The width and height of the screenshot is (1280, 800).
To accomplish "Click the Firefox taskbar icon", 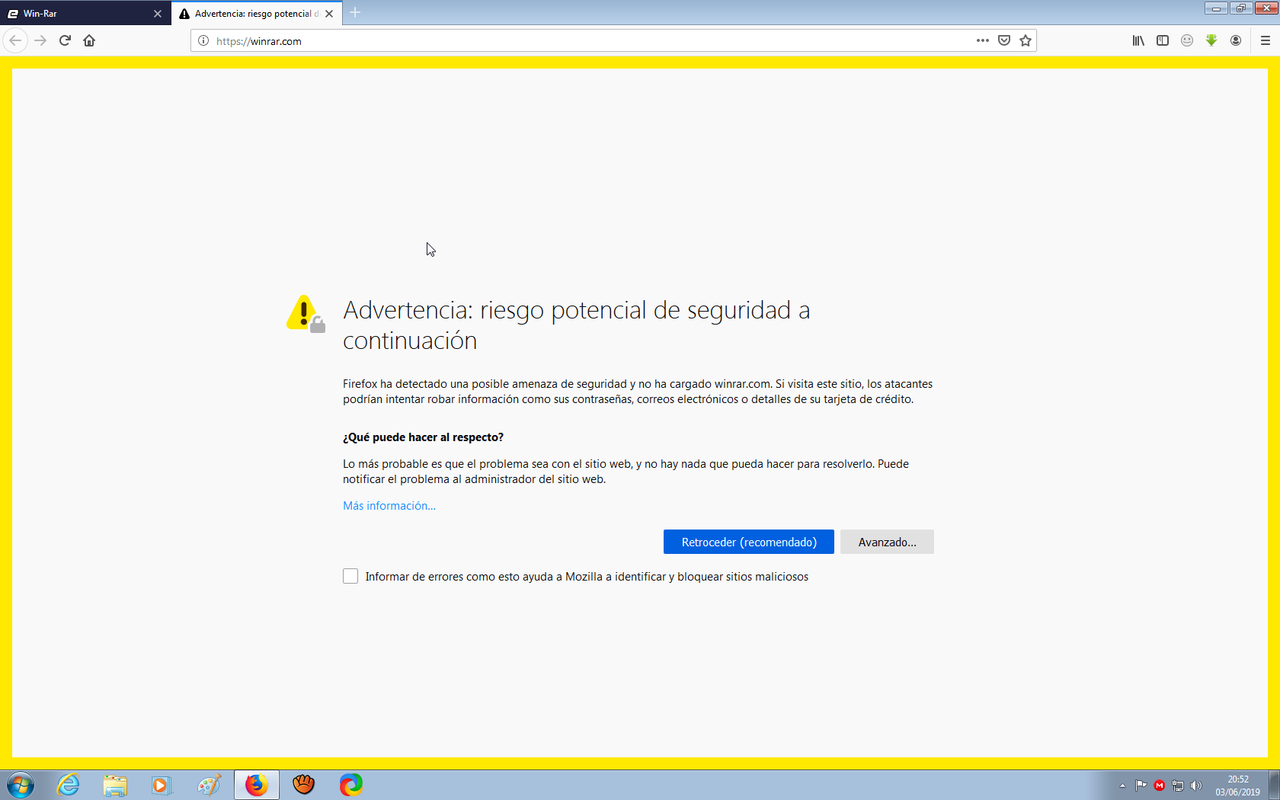I will click(x=257, y=785).
